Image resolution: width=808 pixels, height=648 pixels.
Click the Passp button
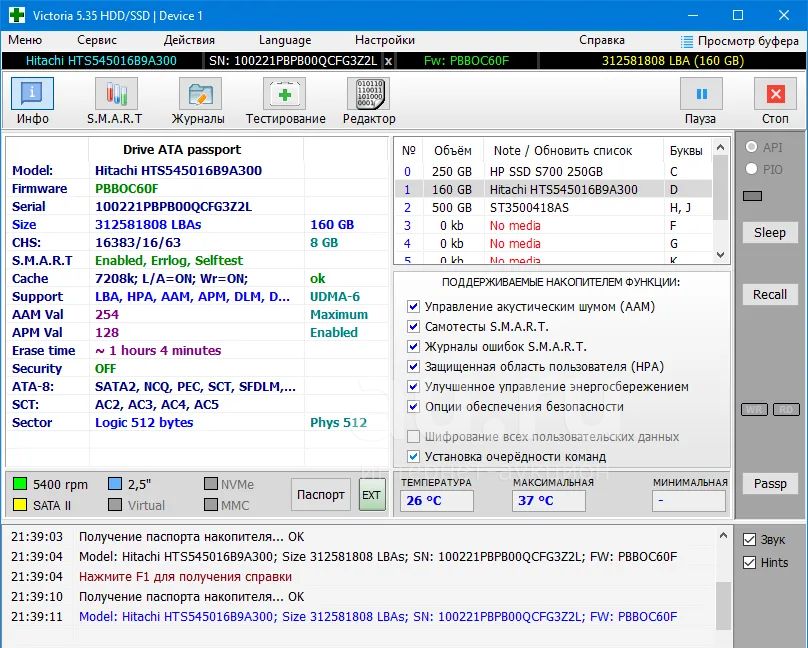coord(770,484)
